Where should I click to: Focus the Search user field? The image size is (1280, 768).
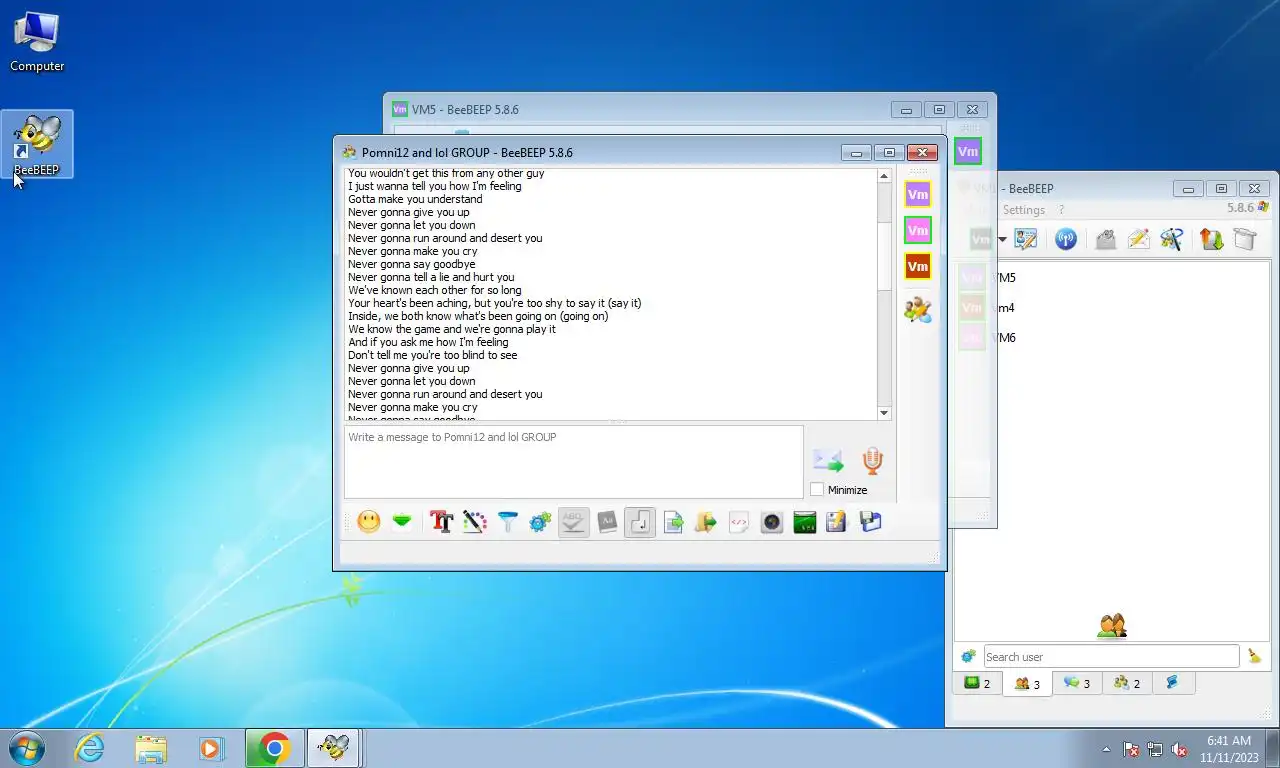point(1111,657)
